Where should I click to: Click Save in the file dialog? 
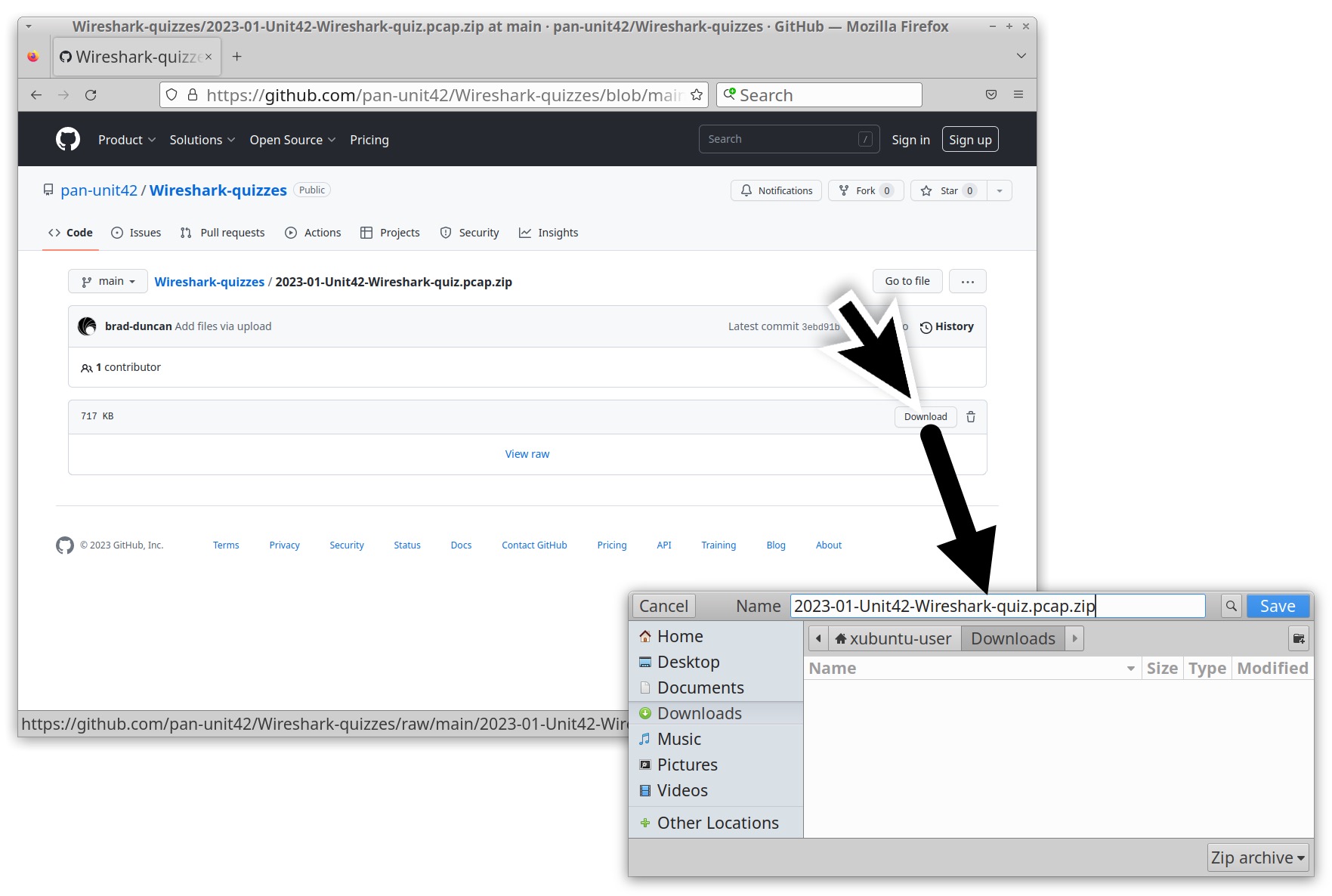1278,606
